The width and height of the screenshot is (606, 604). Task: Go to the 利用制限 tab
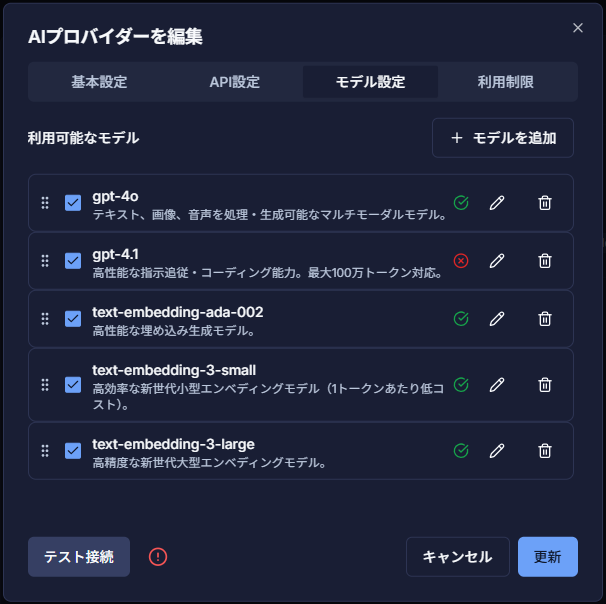pos(505,82)
